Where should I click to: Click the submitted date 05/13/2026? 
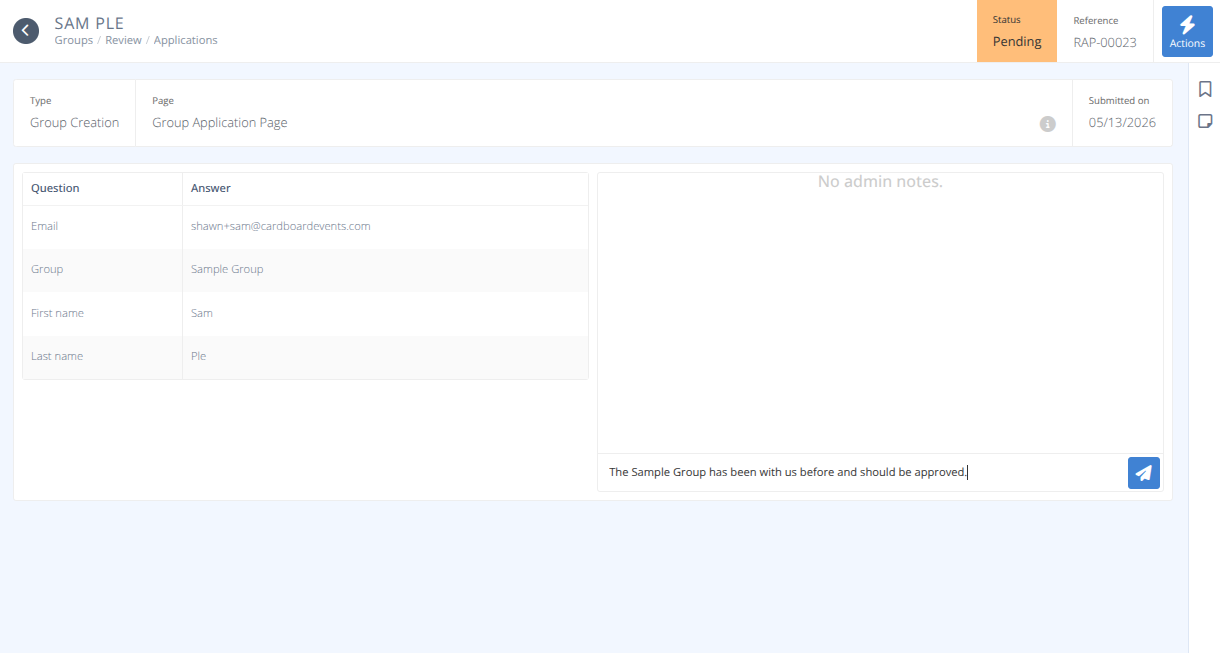click(x=1122, y=123)
